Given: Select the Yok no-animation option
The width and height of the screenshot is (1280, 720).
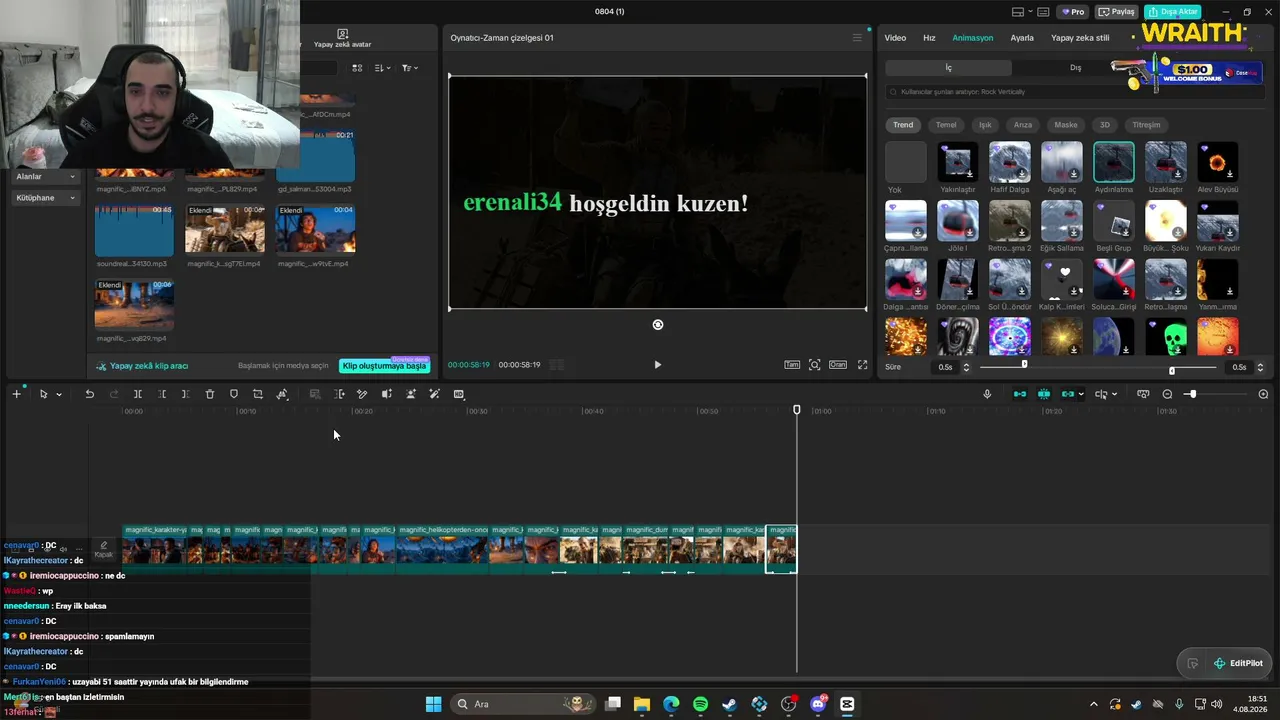Looking at the screenshot, I should tap(906, 167).
